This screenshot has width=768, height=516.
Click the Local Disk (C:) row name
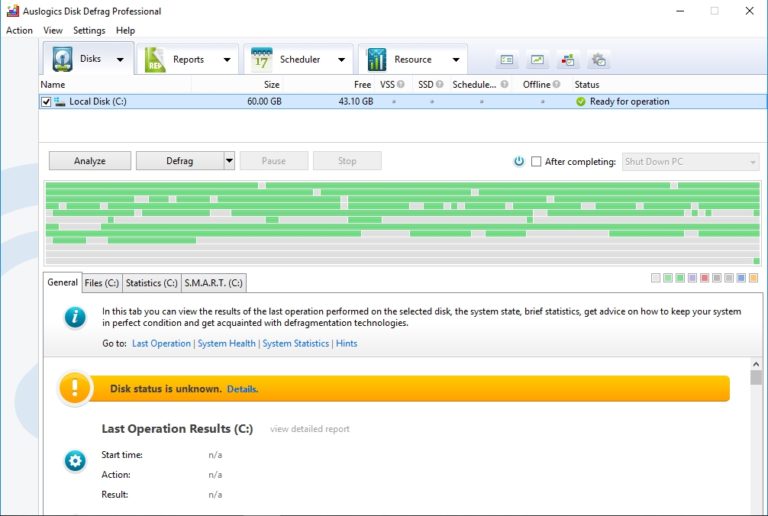click(x=98, y=102)
